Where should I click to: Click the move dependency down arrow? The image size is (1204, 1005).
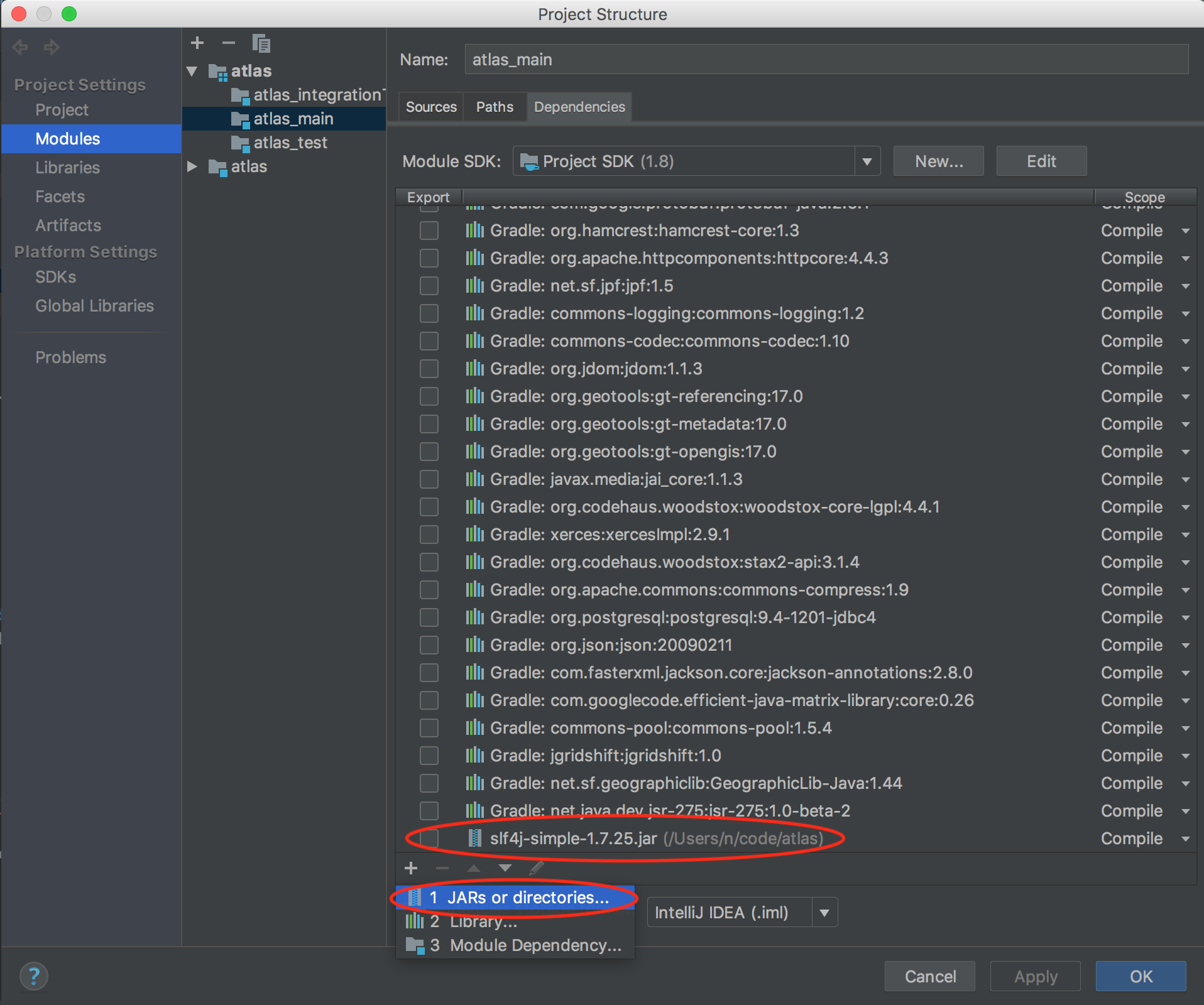[x=505, y=868]
